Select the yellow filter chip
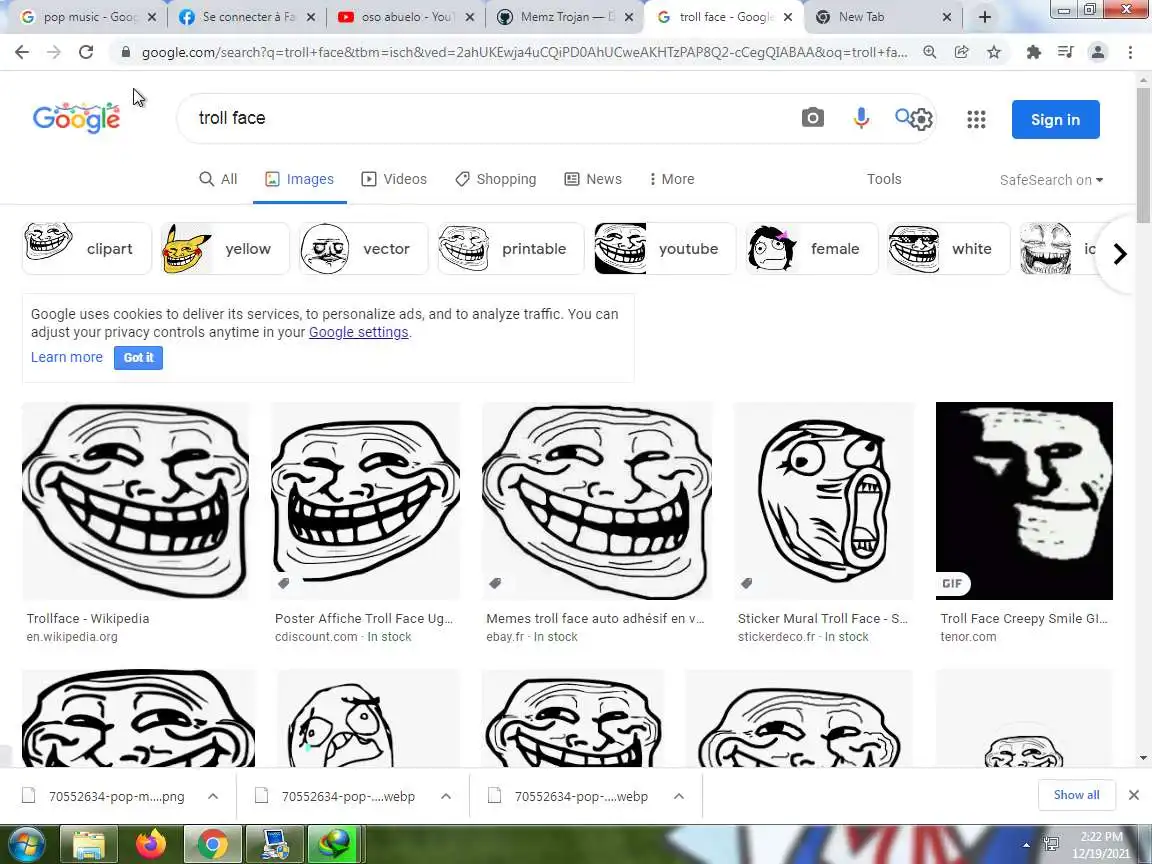The width and height of the screenshot is (1152, 864). click(x=225, y=248)
